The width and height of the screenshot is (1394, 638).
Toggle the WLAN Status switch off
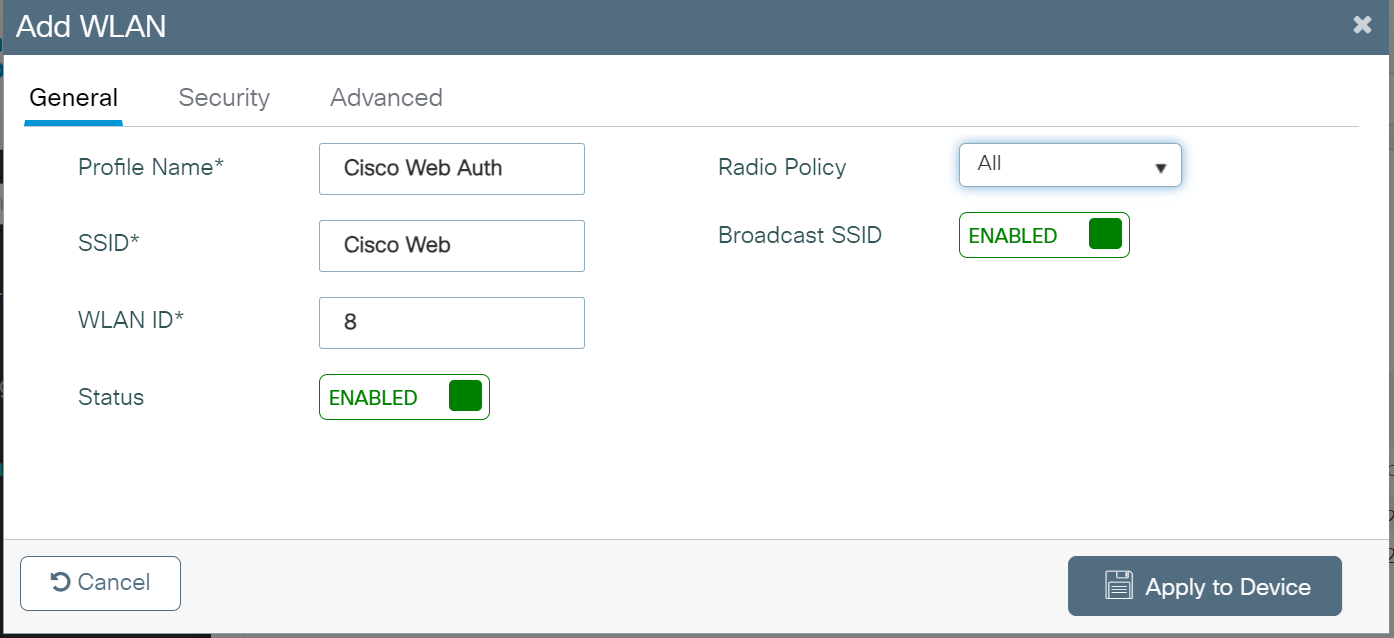(x=404, y=397)
